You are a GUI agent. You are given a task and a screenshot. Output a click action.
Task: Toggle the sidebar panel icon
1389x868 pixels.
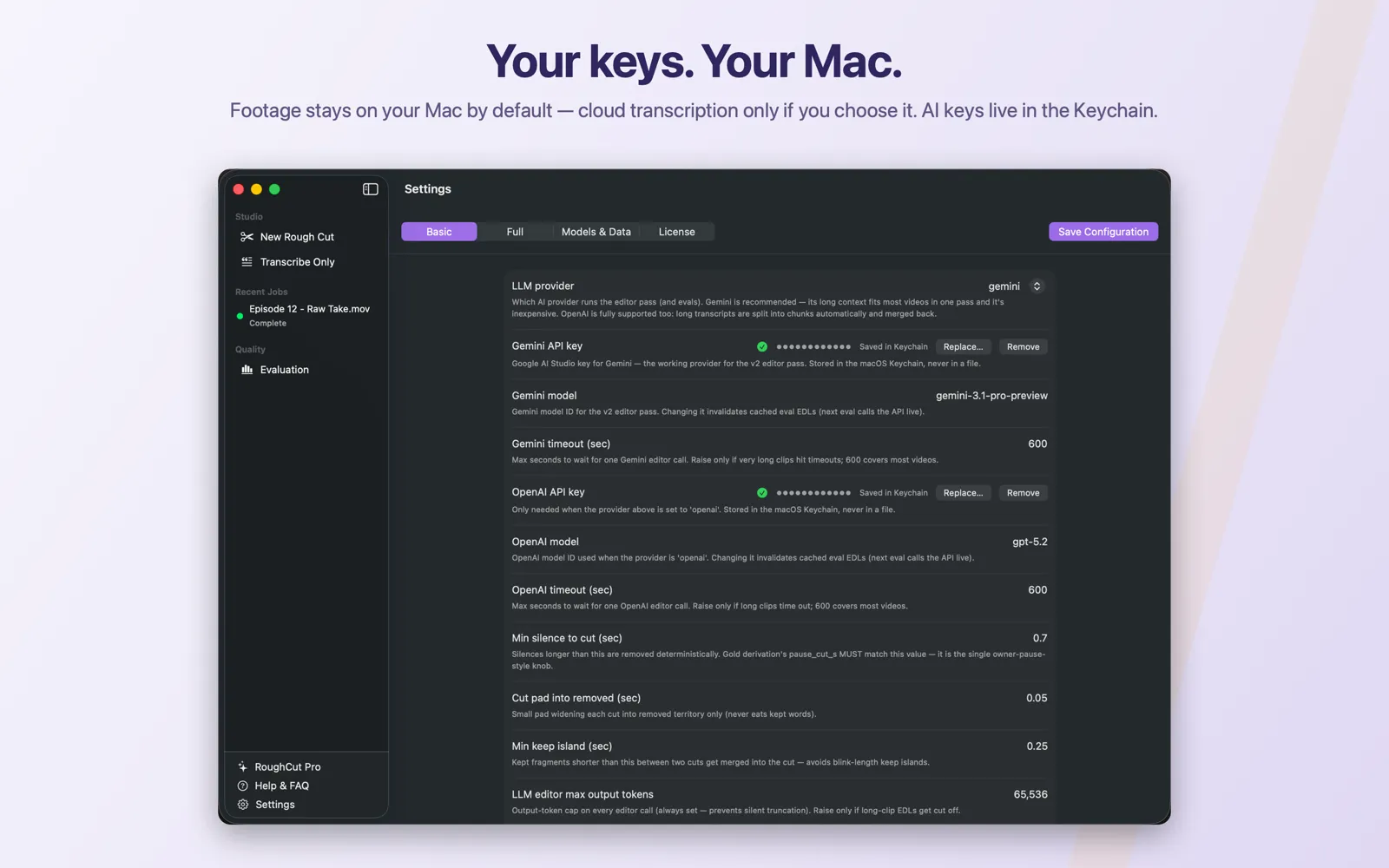pos(371,189)
